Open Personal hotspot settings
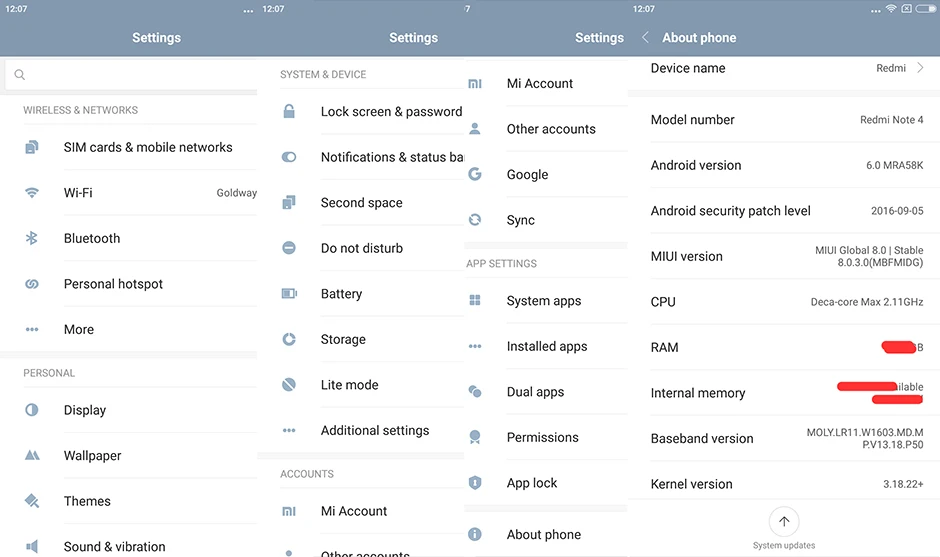This screenshot has height=557, width=940. [128, 284]
